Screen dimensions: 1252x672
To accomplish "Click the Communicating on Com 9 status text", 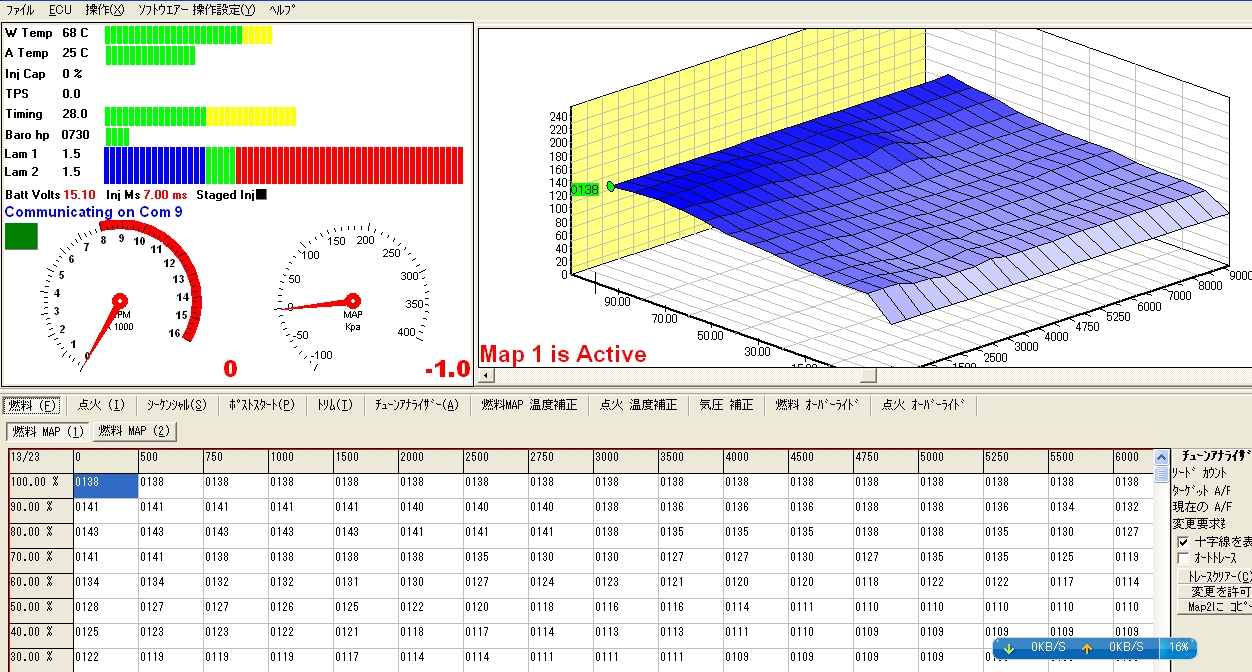I will coord(94,212).
